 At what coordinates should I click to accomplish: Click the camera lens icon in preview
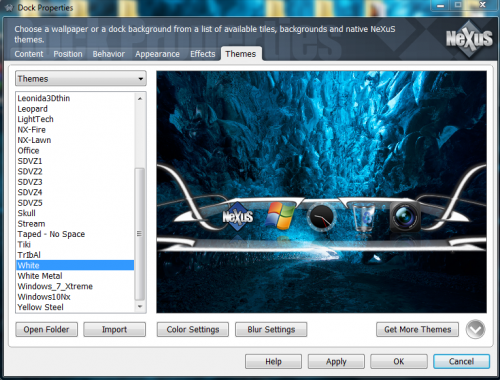pyautogui.click(x=405, y=216)
